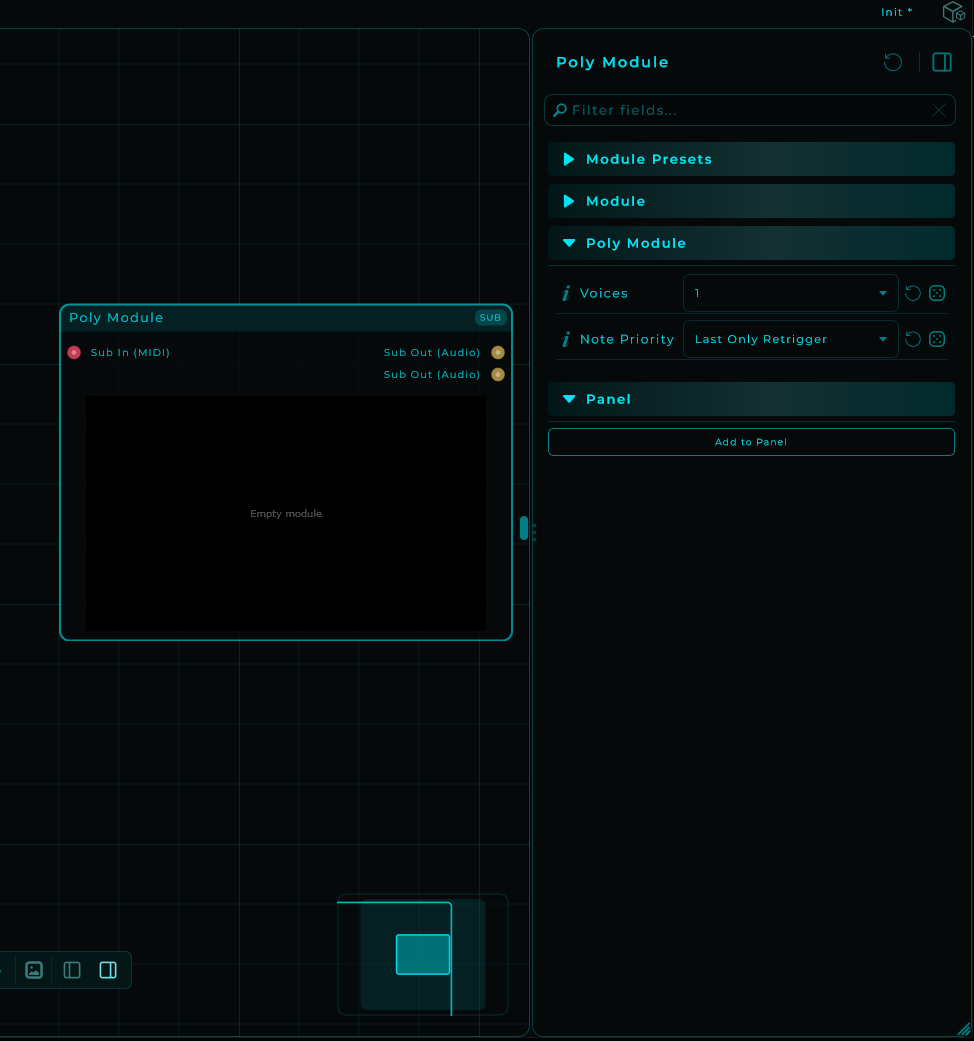Randomize the Voices value
The height and width of the screenshot is (1041, 974).
coord(937,293)
